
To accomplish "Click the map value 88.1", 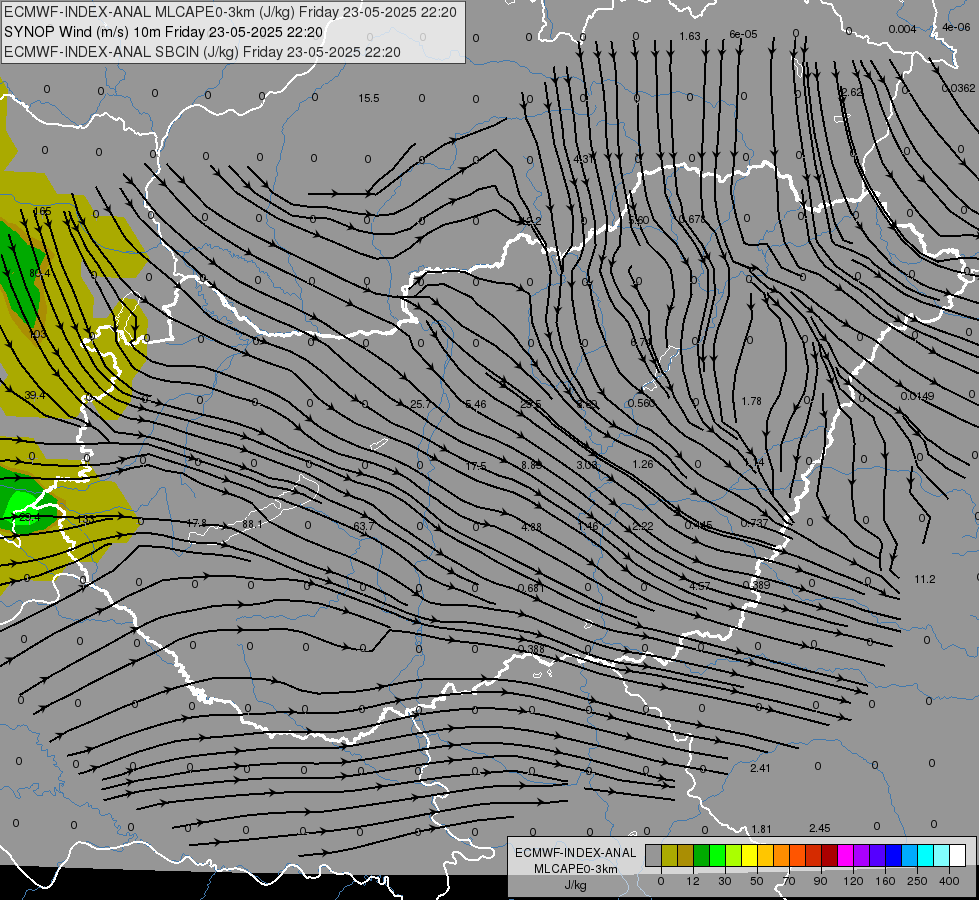I will (252, 525).
